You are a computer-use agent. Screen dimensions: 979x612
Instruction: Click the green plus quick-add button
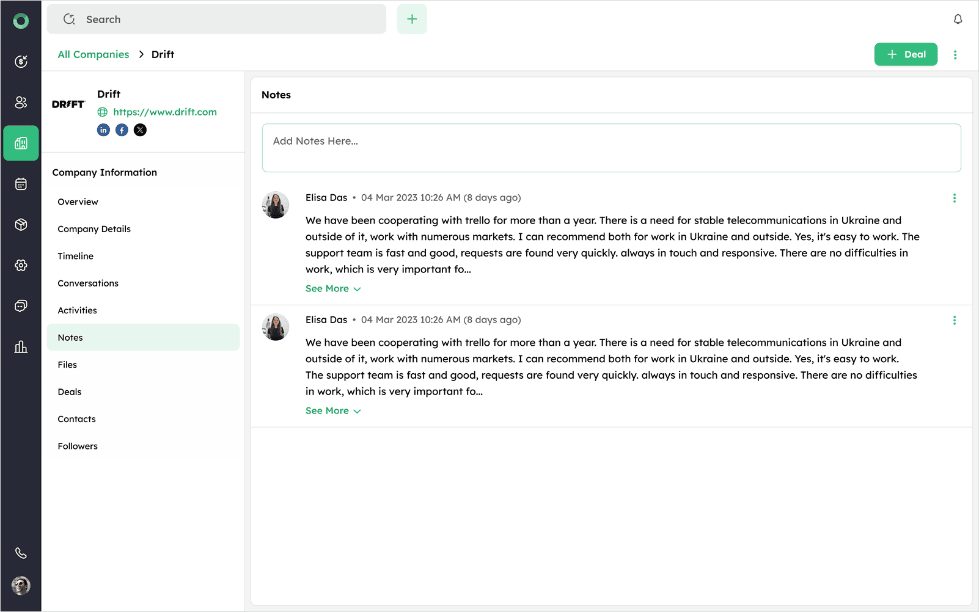coord(412,19)
